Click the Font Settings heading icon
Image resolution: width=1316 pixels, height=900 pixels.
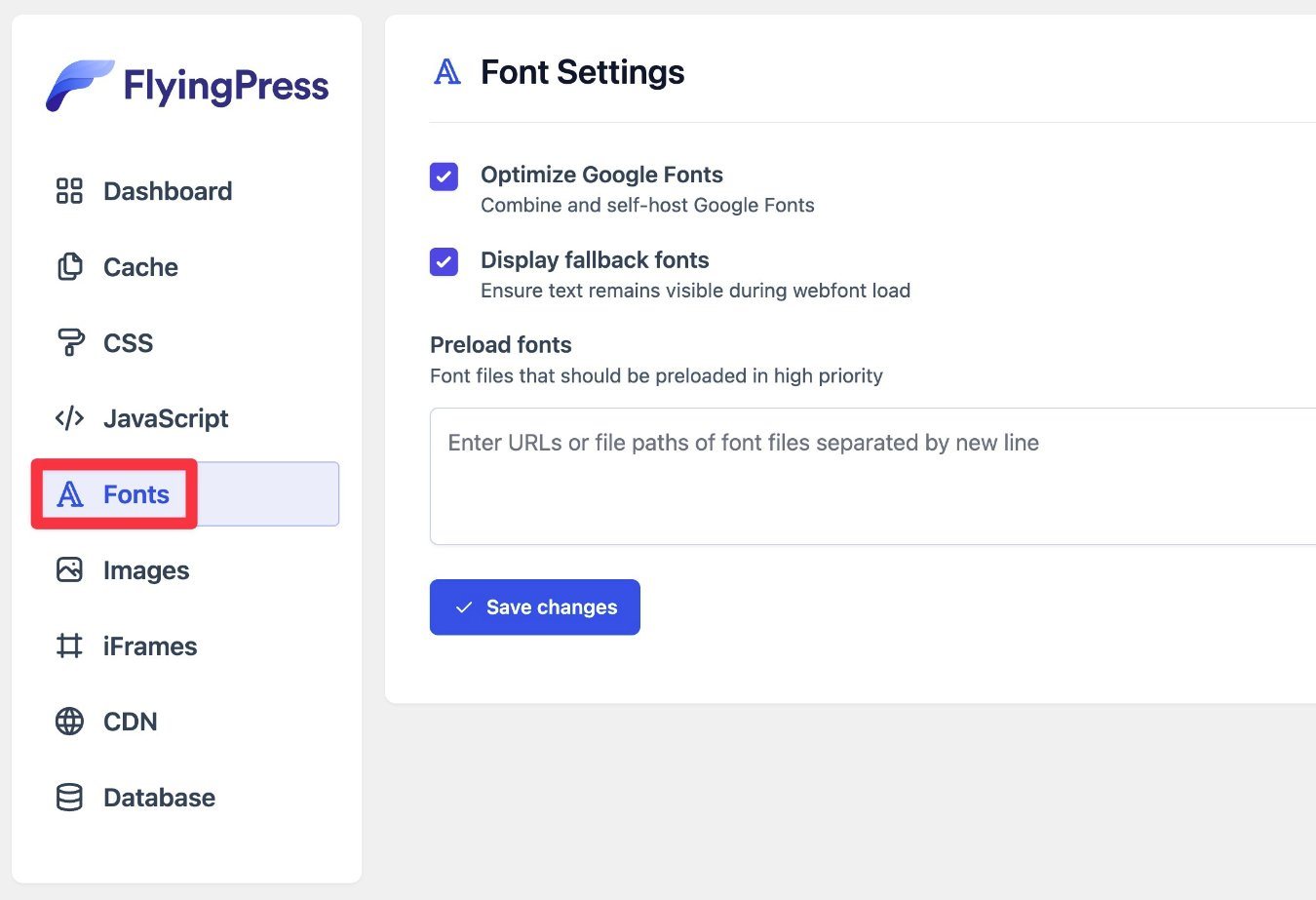[447, 72]
